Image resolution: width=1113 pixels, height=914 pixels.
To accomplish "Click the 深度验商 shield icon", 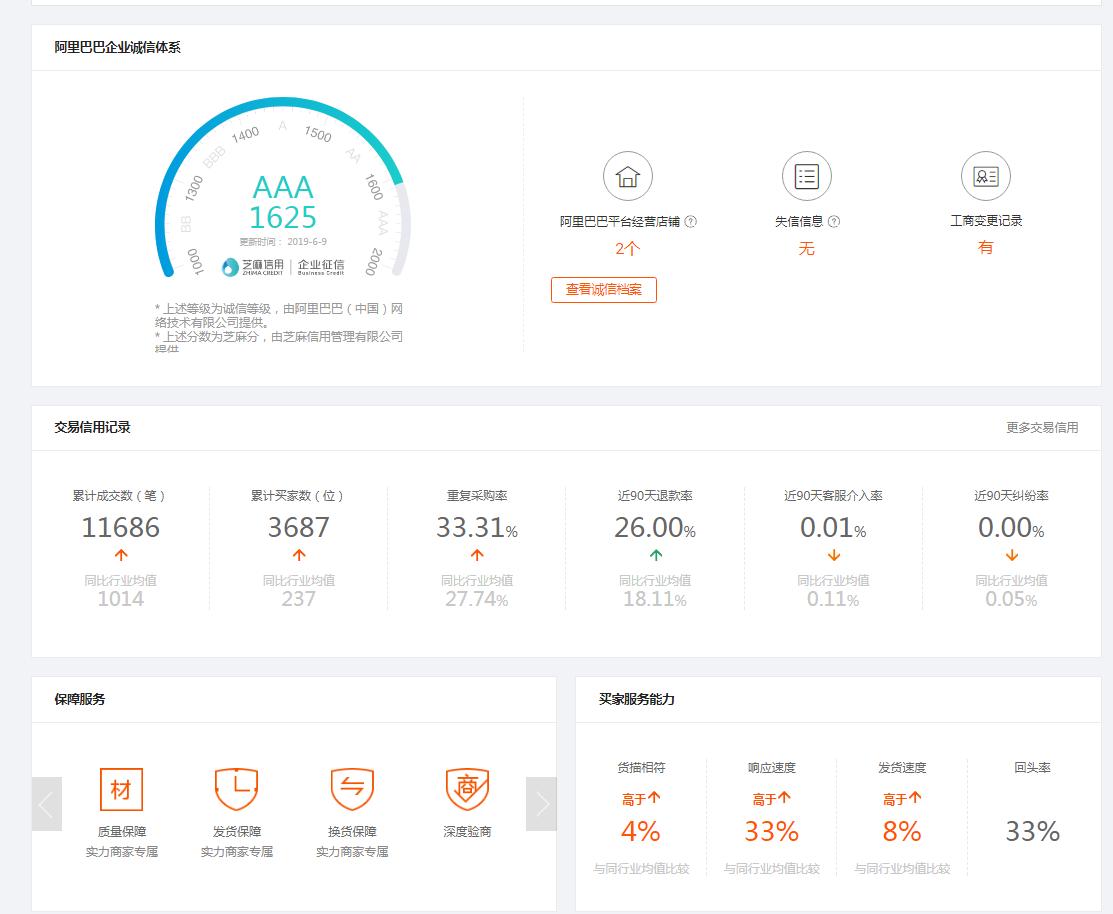I will click(467, 789).
